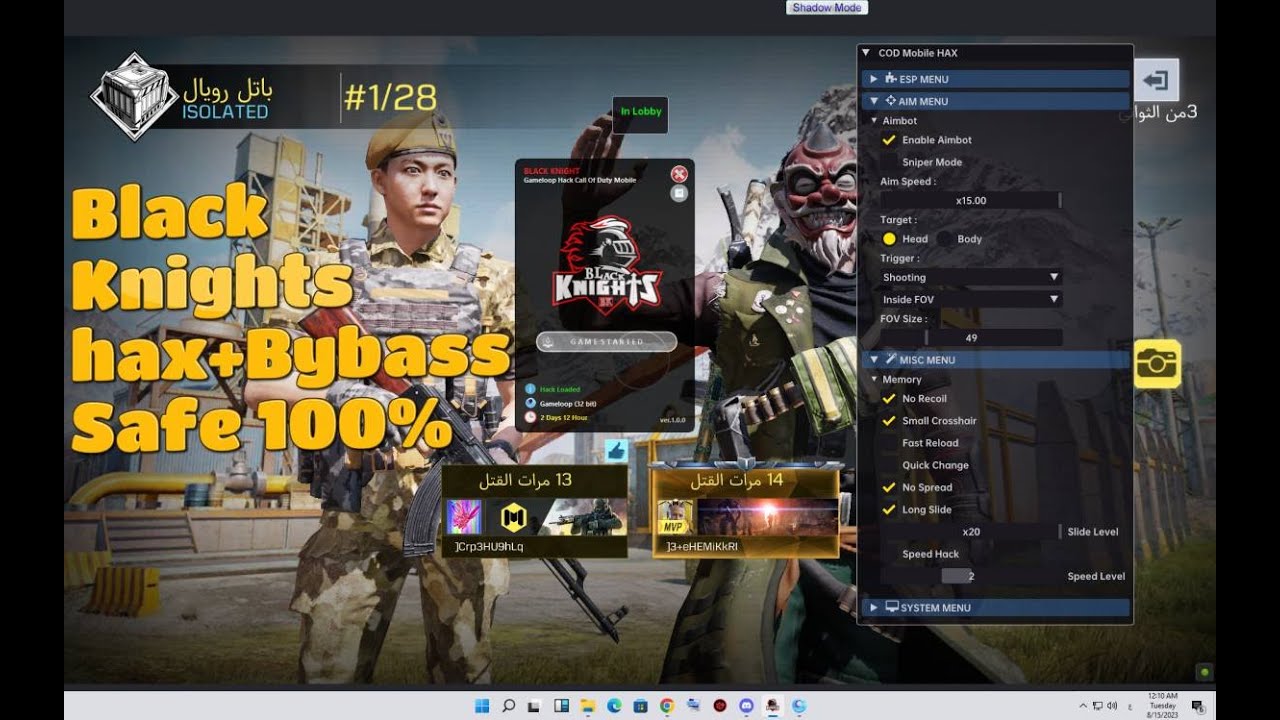
Task: Open the Windows Start menu
Action: [482, 706]
